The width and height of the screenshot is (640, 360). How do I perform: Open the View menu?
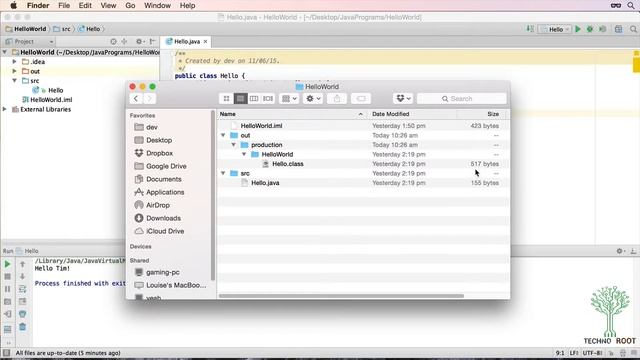click(x=108, y=6)
